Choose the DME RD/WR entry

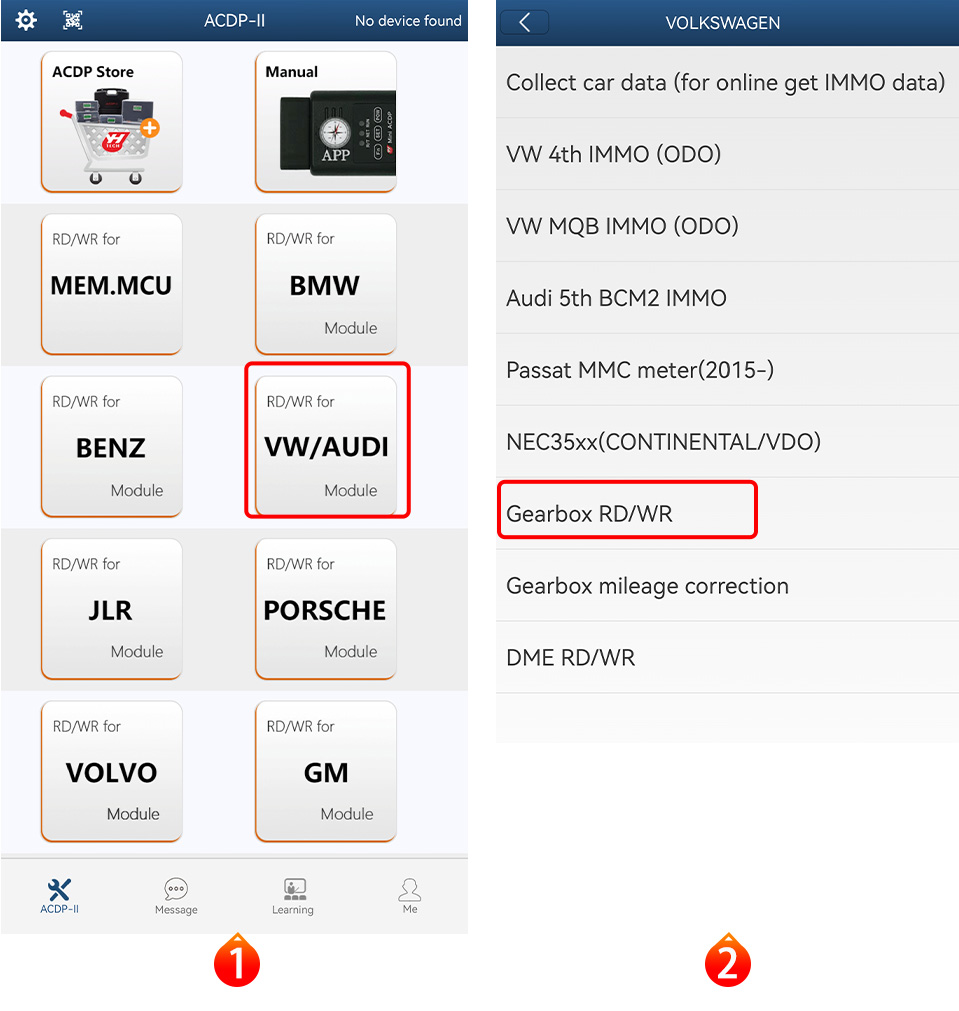pyautogui.click(x=727, y=658)
